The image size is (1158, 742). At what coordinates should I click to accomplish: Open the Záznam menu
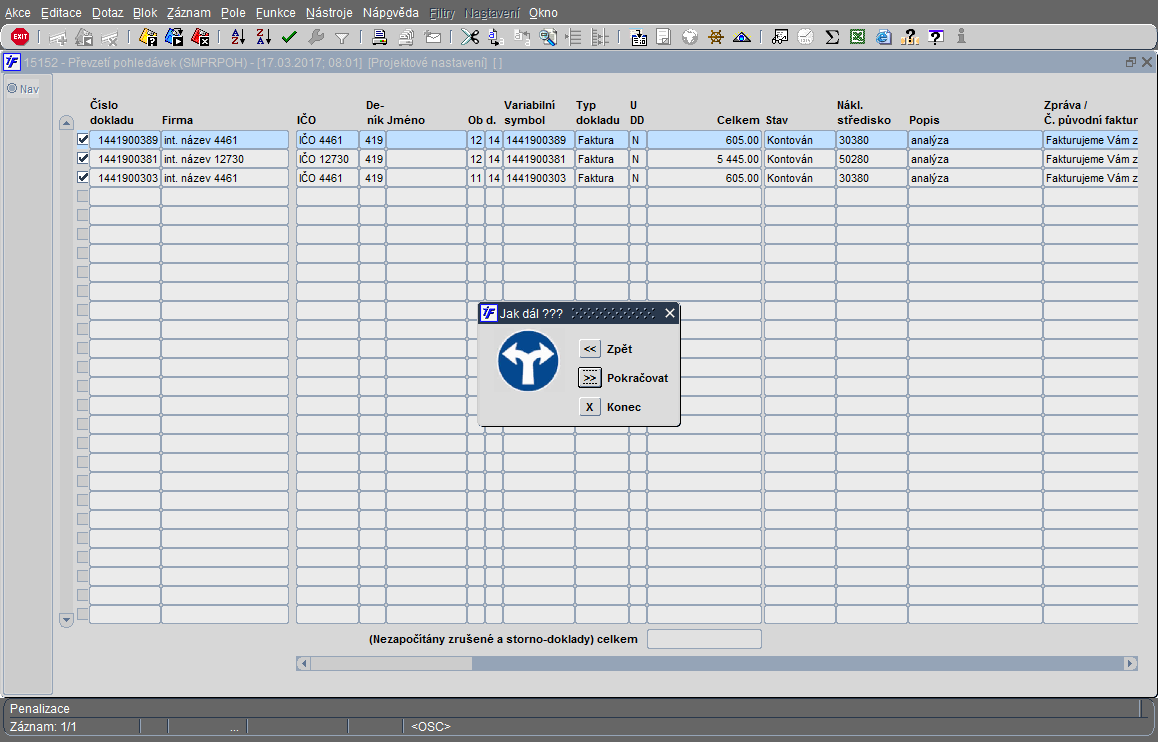(x=188, y=13)
